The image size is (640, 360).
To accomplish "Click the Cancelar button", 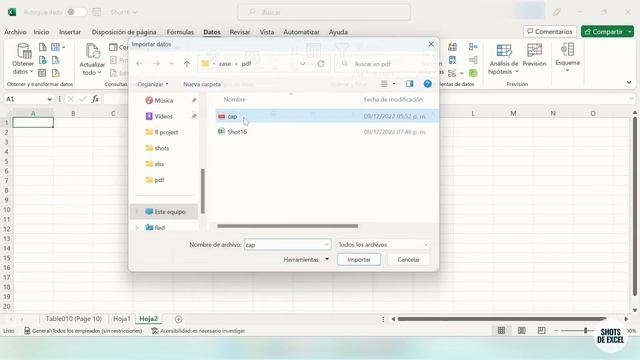I will (408, 260).
